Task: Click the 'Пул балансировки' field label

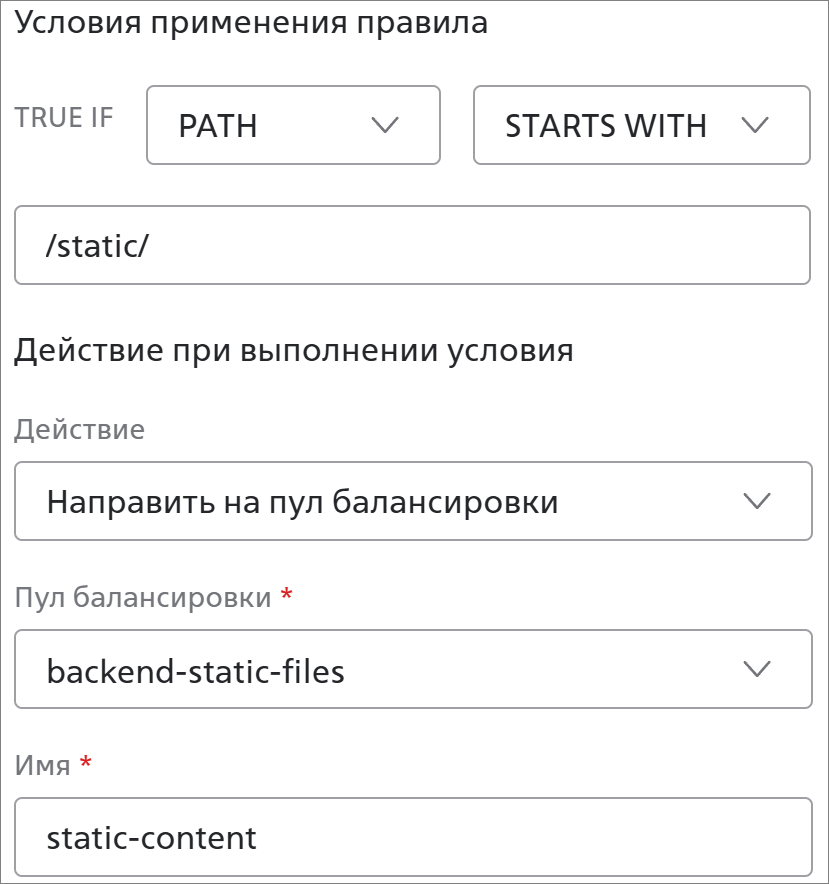Action: pyautogui.click(x=144, y=598)
